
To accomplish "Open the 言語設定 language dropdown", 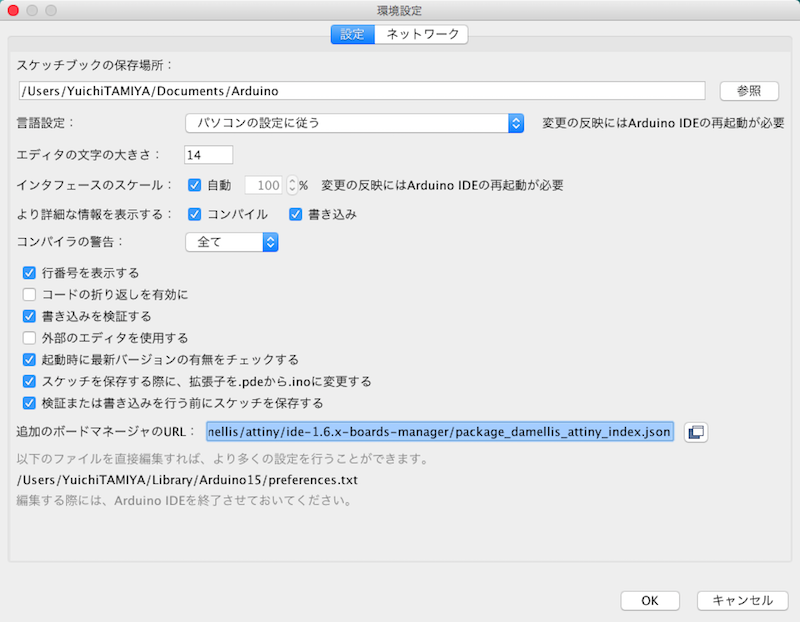I will [x=355, y=123].
